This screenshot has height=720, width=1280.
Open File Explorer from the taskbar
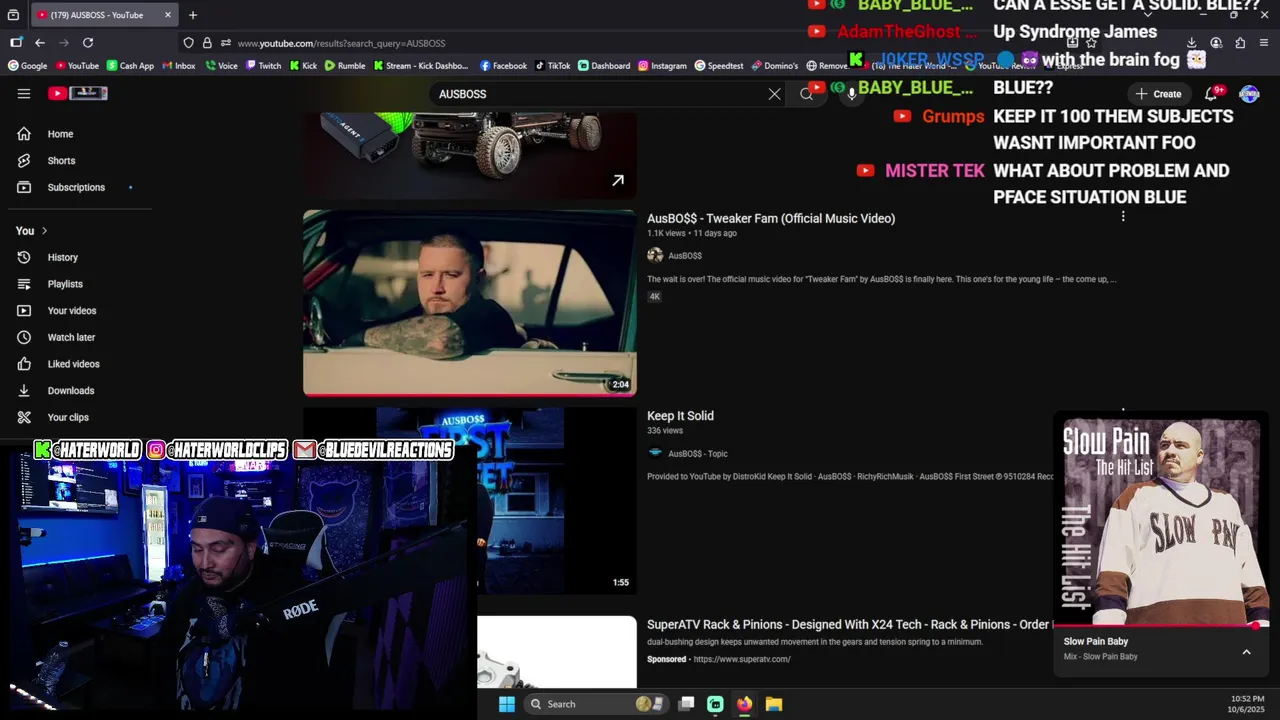[x=774, y=704]
